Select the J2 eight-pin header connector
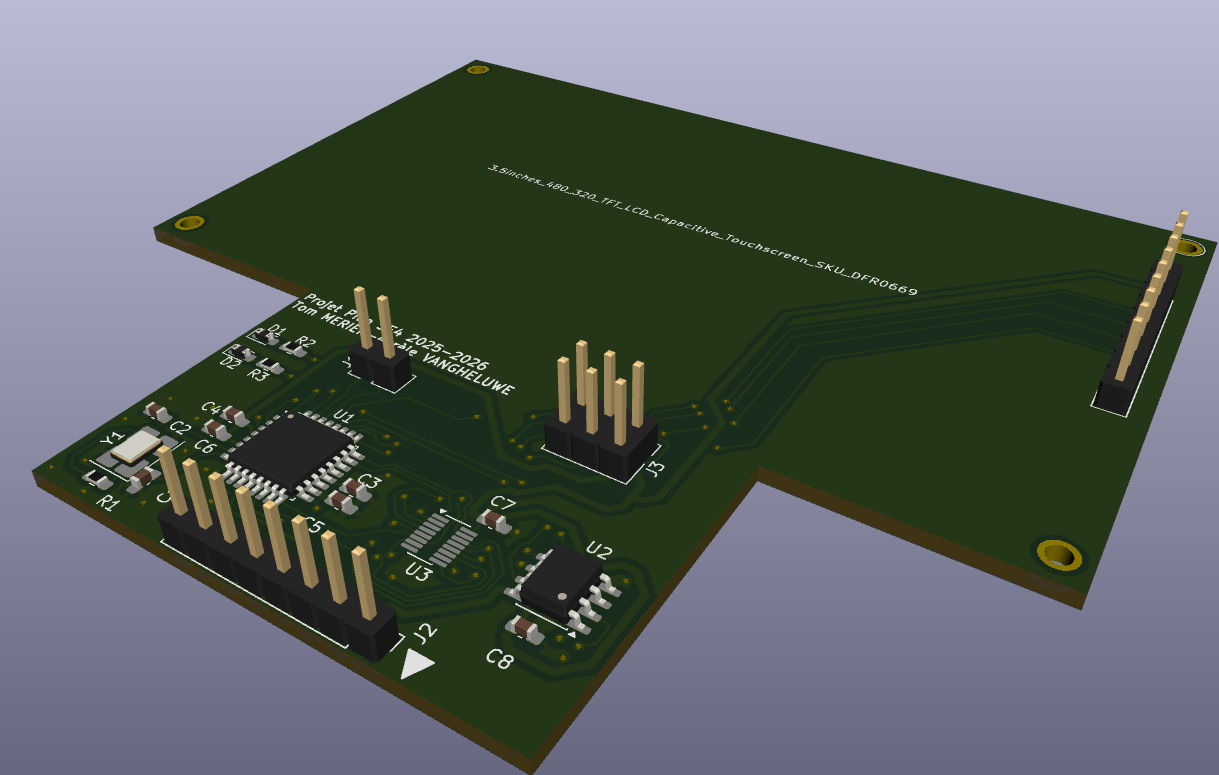The width and height of the screenshot is (1219, 775). click(275, 580)
